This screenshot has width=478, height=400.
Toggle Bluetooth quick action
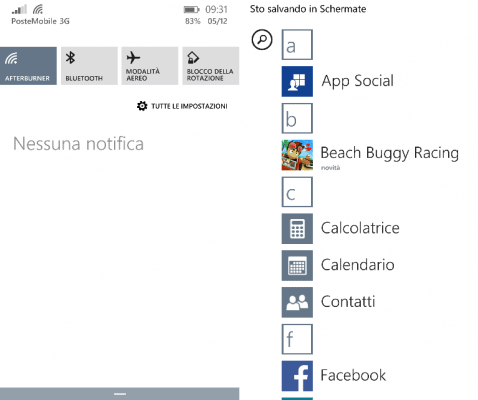pos(89,66)
